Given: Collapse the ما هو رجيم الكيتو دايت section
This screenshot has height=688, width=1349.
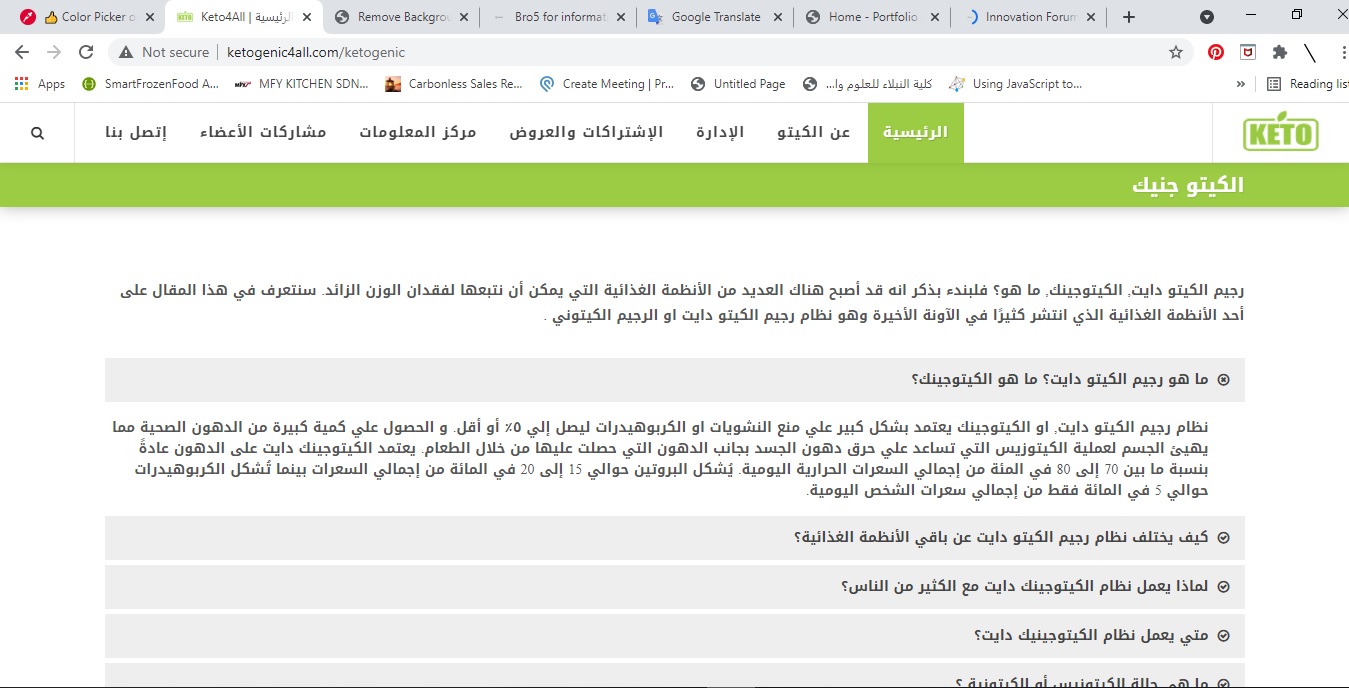Looking at the screenshot, I should pyautogui.click(x=675, y=380).
